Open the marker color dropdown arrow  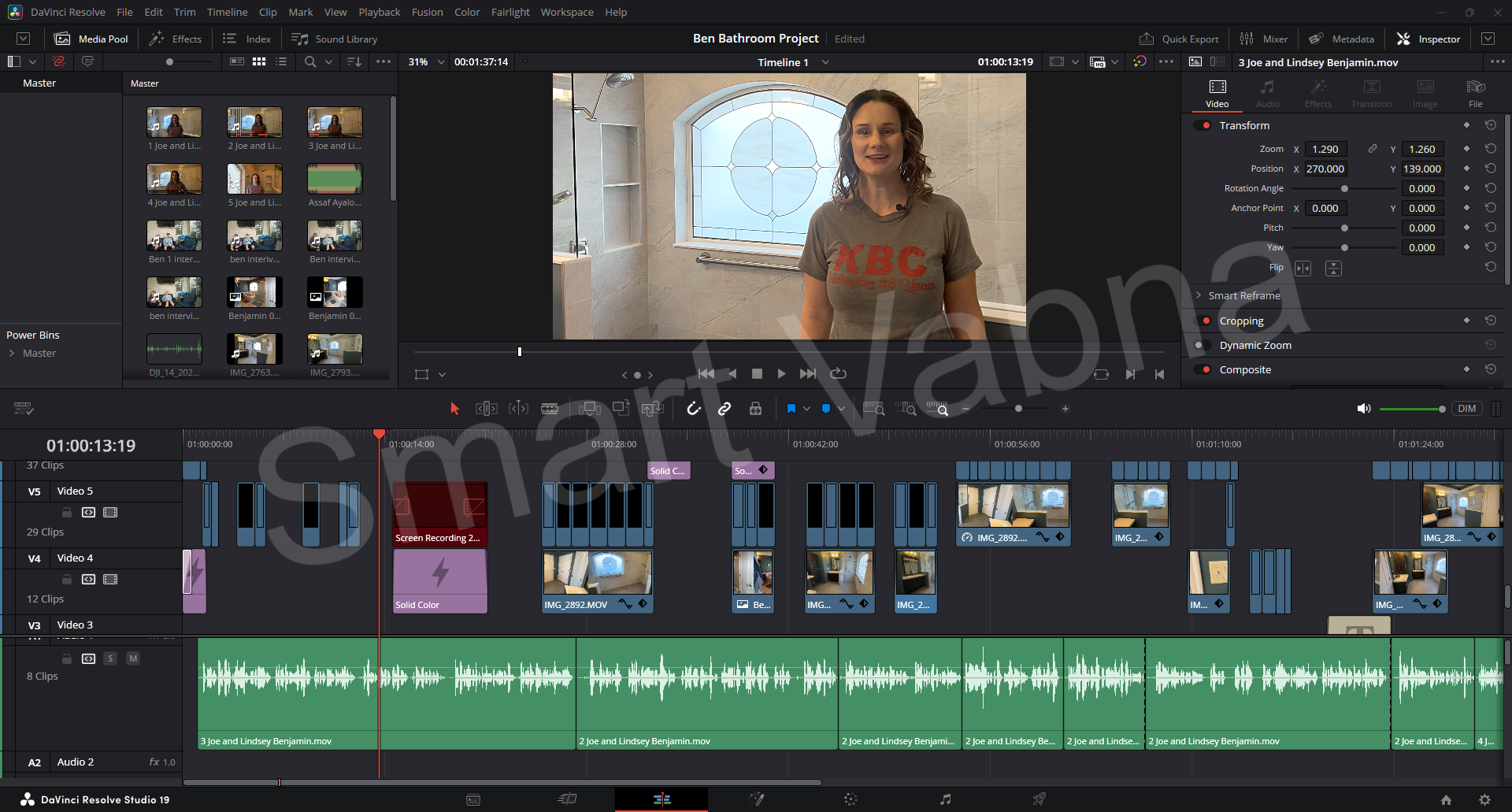click(x=841, y=409)
